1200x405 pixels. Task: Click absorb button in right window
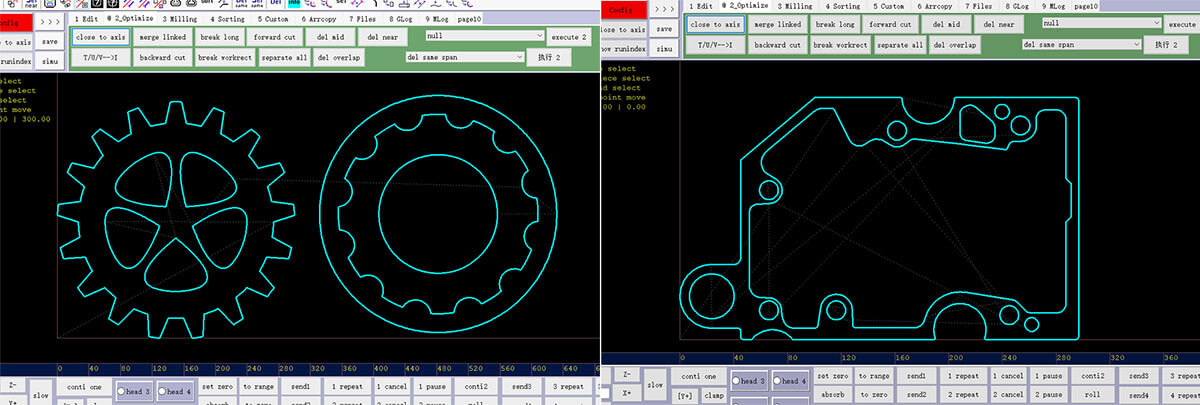[x=832, y=395]
